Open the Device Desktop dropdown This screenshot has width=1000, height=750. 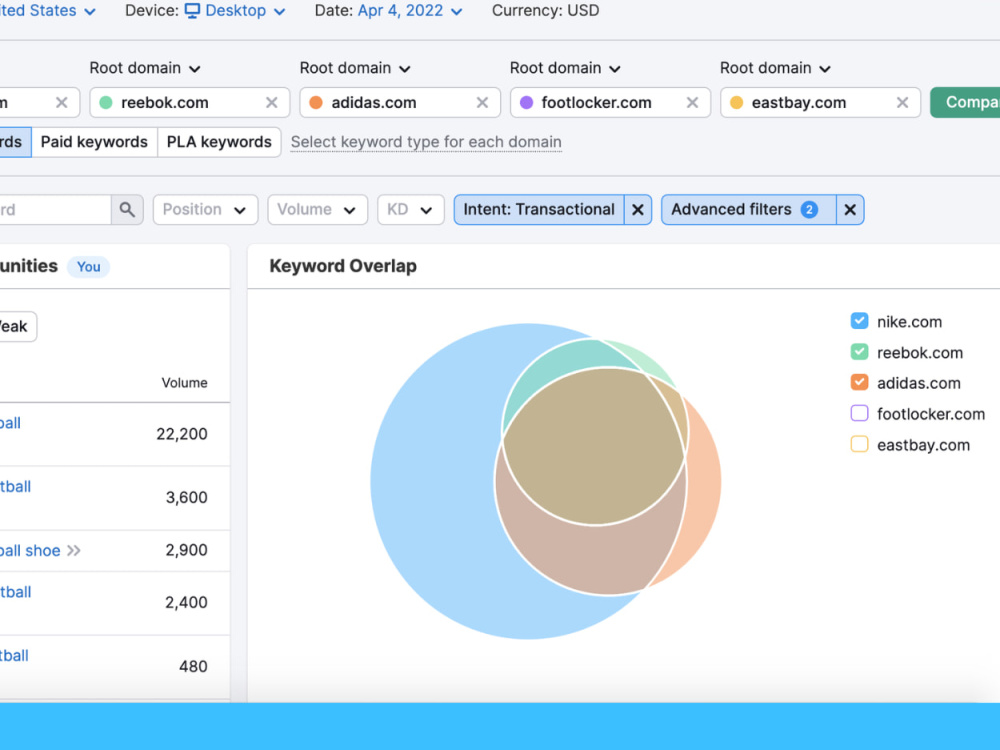pos(235,11)
